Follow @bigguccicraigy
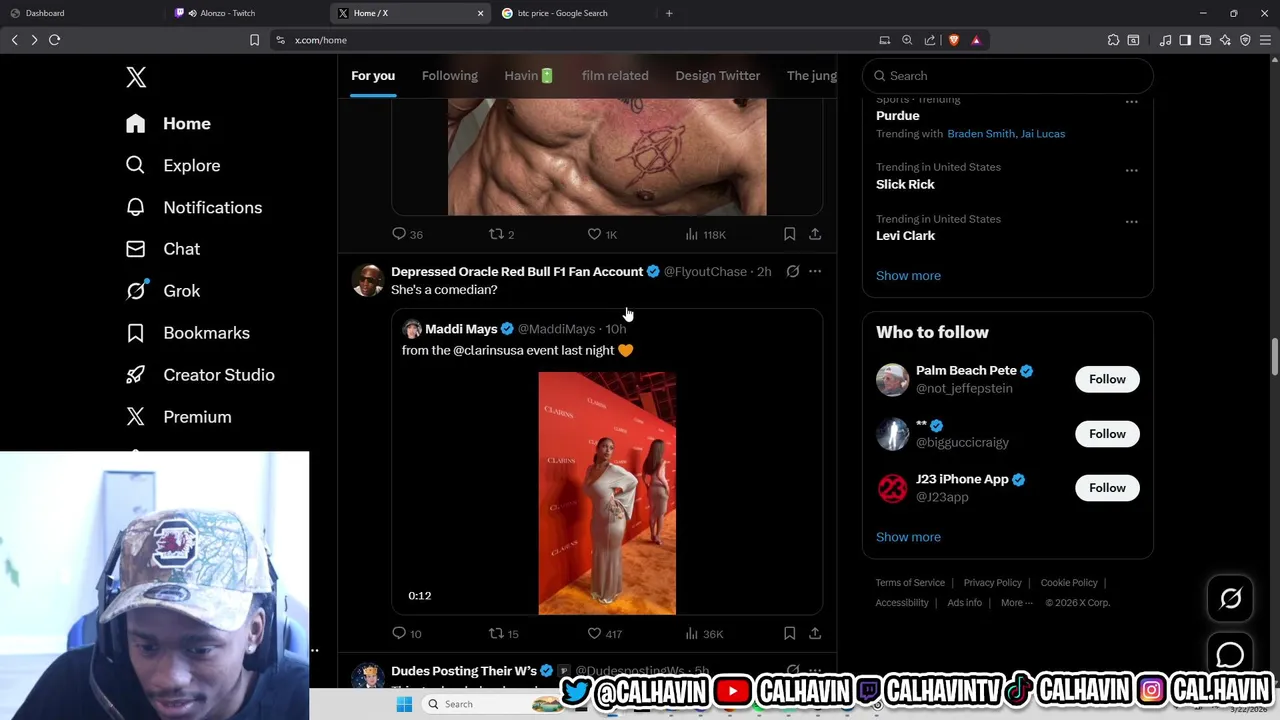This screenshot has width=1280, height=720. click(1107, 434)
